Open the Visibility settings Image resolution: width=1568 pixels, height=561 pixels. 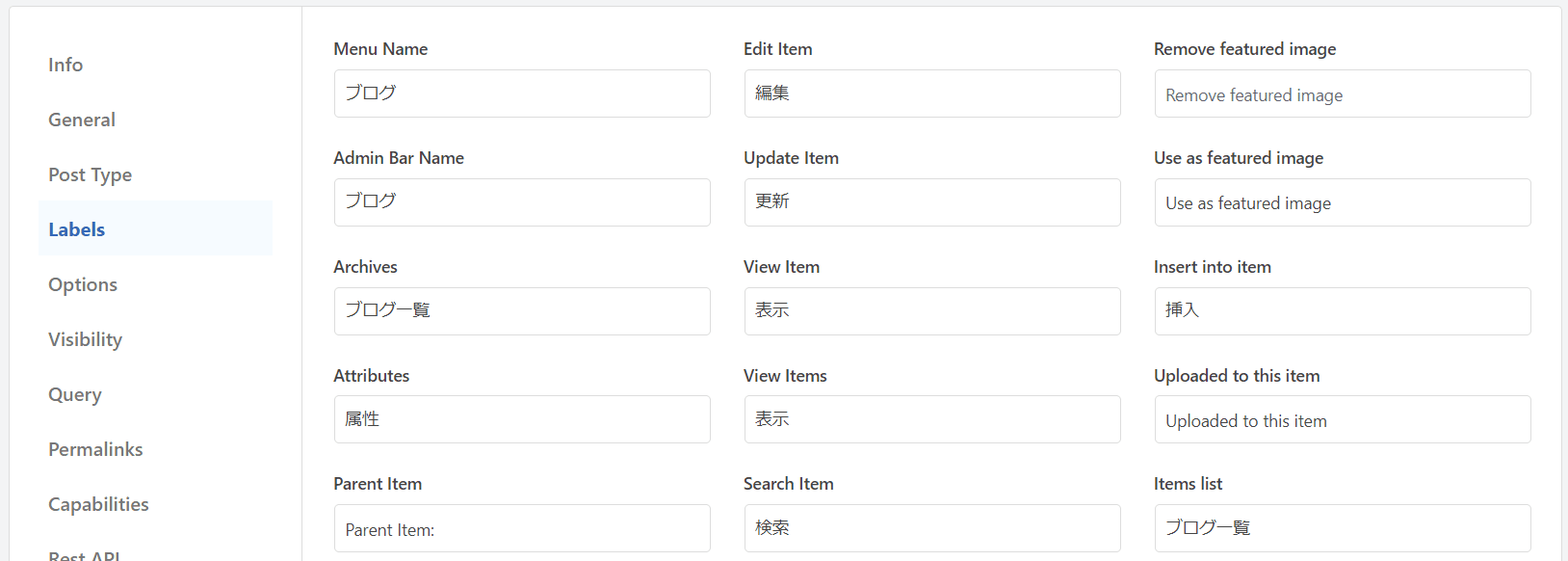[85, 338]
